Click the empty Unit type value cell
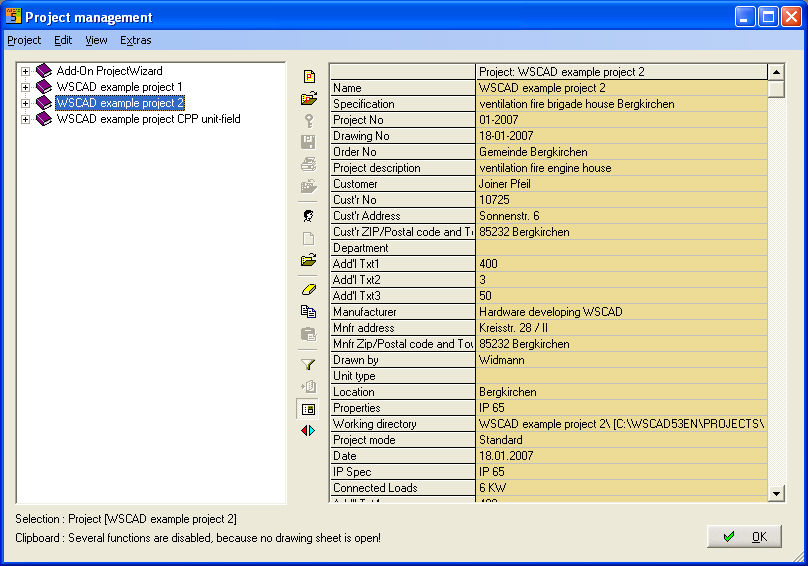This screenshot has width=808, height=566. pyautogui.click(x=621, y=375)
